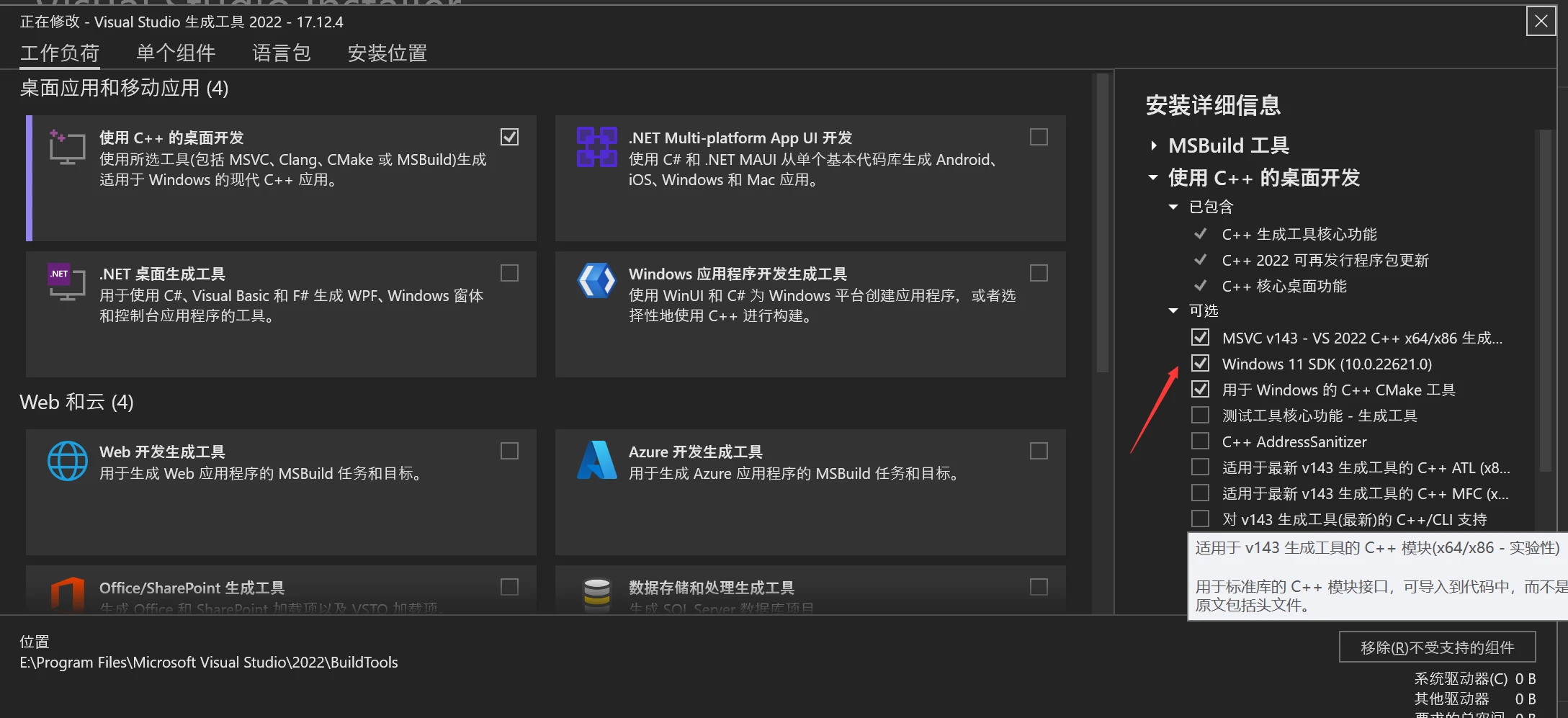The width and height of the screenshot is (1568, 718).
Task: Click the Web 开发生成工具 globe icon
Action: click(x=67, y=461)
